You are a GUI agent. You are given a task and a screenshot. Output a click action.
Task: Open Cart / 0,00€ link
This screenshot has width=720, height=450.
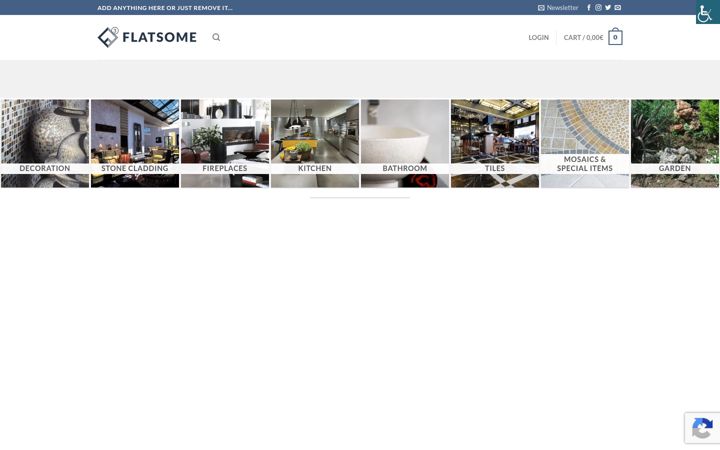tap(583, 38)
